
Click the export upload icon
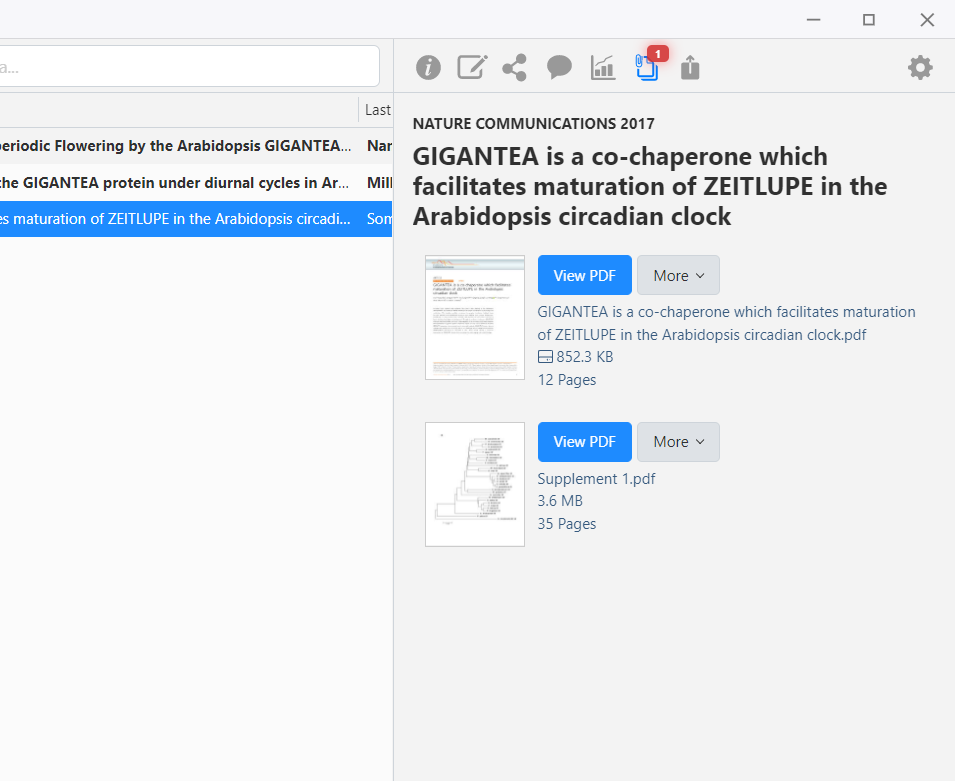(x=690, y=67)
